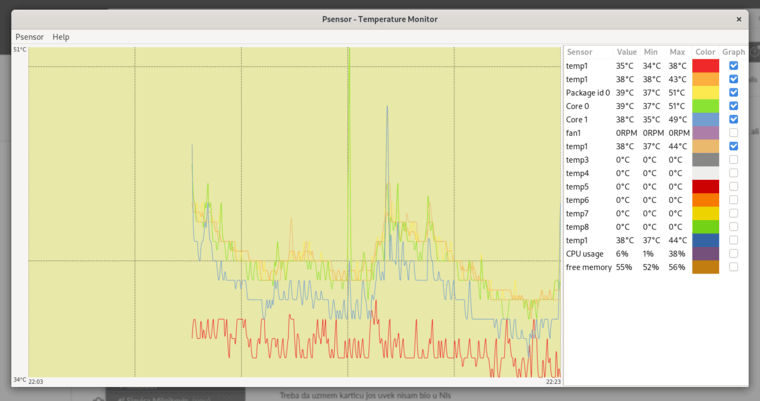Click the Value column header
The image size is (760, 401).
[627, 52]
